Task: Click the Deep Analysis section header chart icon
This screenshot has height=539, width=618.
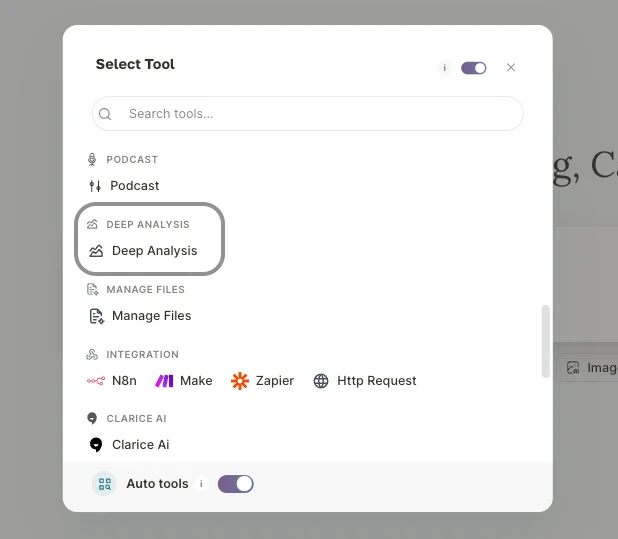Action: [92, 225]
